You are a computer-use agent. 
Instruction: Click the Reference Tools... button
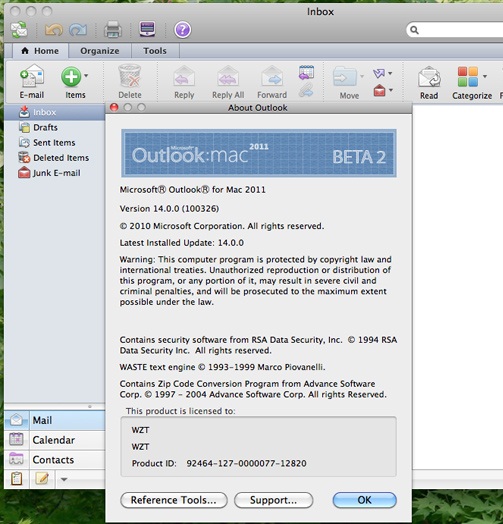point(174,500)
